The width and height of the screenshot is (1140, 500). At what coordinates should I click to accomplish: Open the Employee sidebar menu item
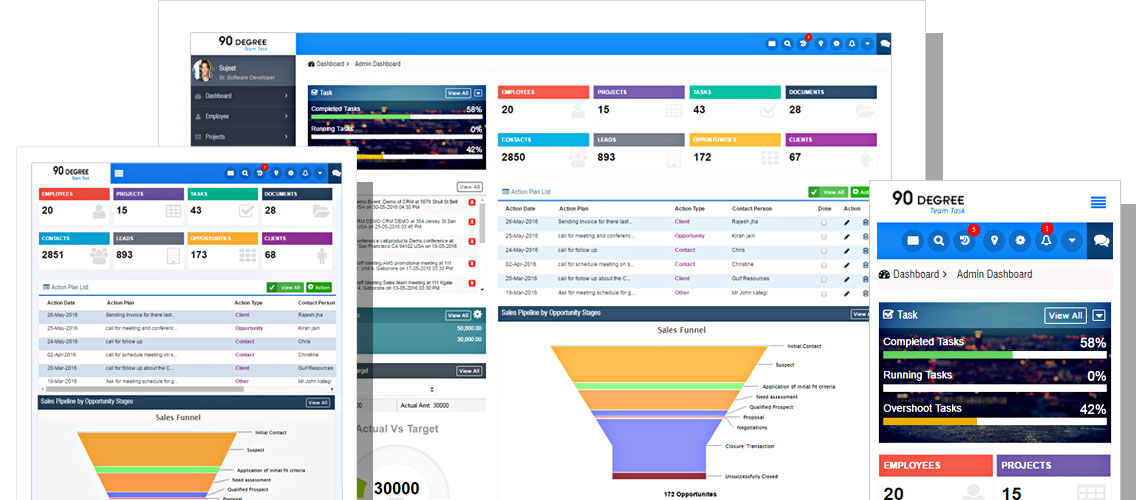[x=243, y=116]
